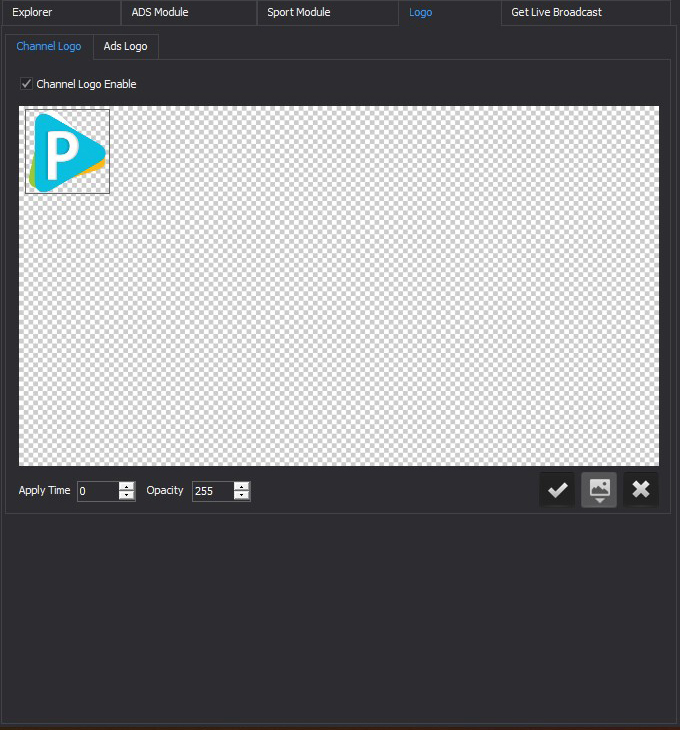
Task: Click the center of the transparent preview canvas
Action: [x=339, y=286]
